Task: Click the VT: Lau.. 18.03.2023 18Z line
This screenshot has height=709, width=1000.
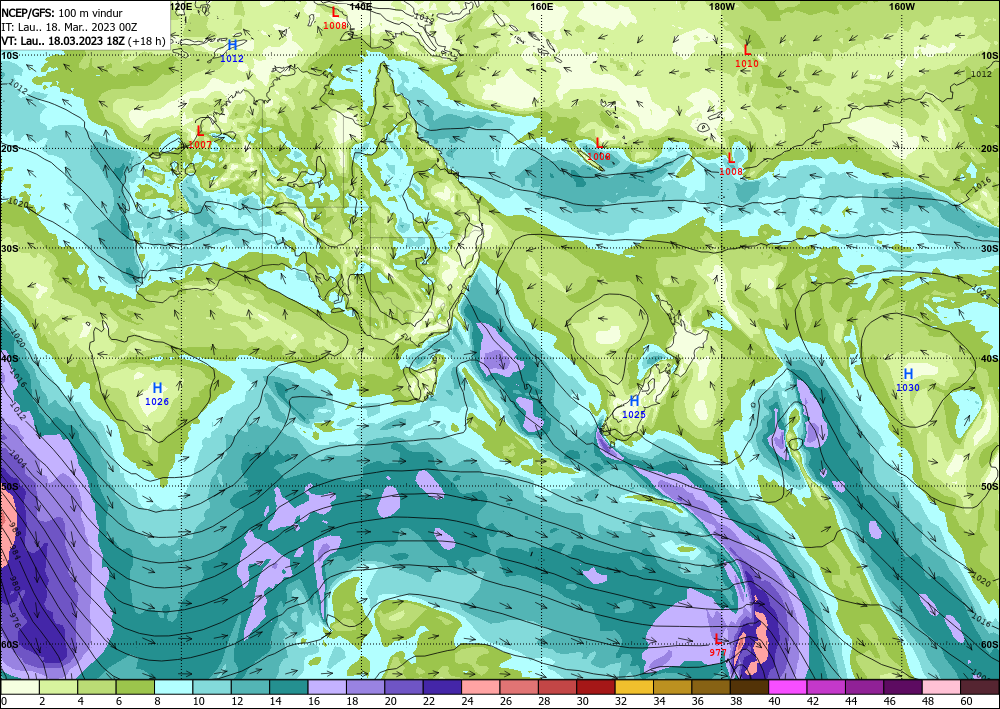Action: tap(83, 41)
